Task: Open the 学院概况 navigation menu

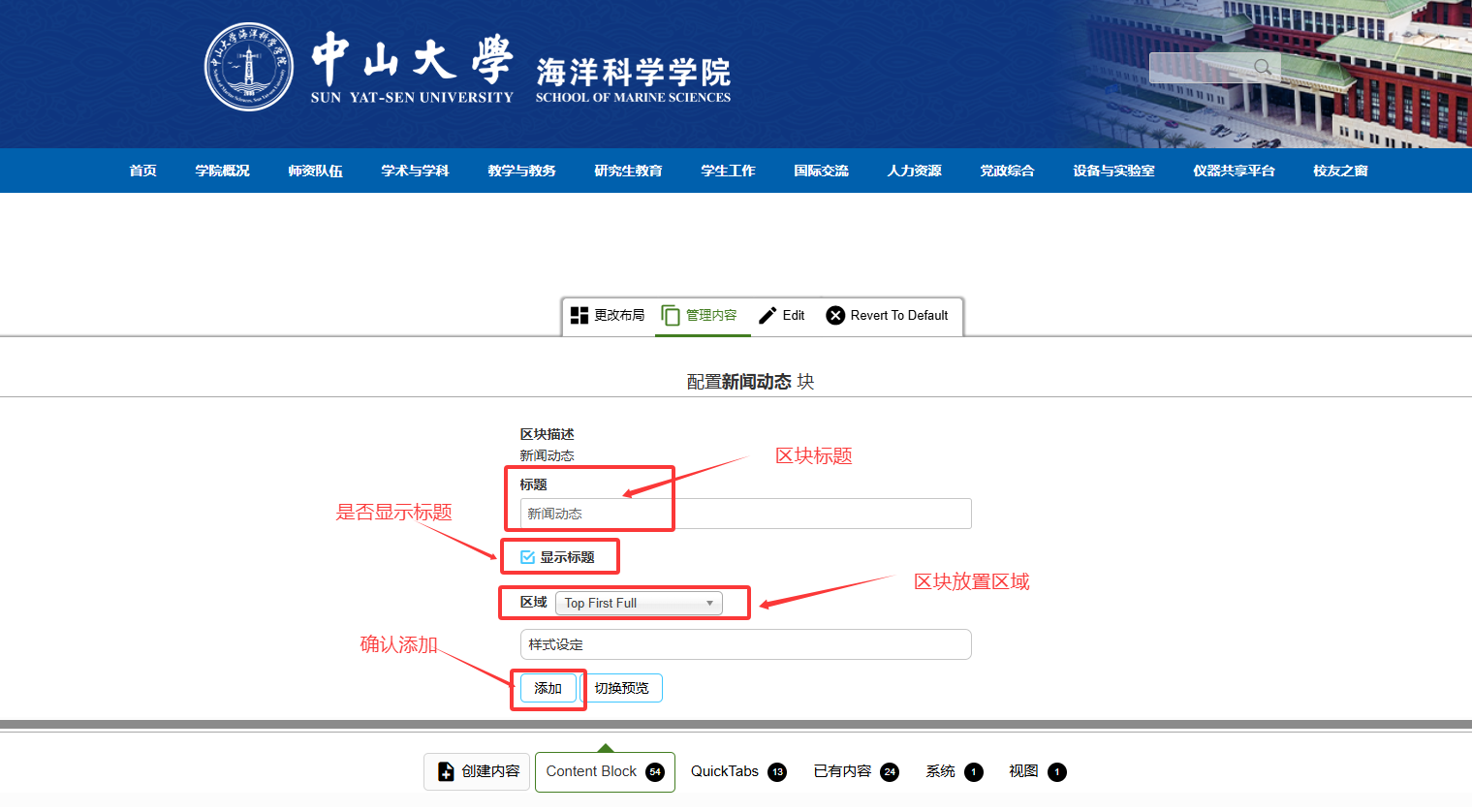Action: [x=222, y=171]
